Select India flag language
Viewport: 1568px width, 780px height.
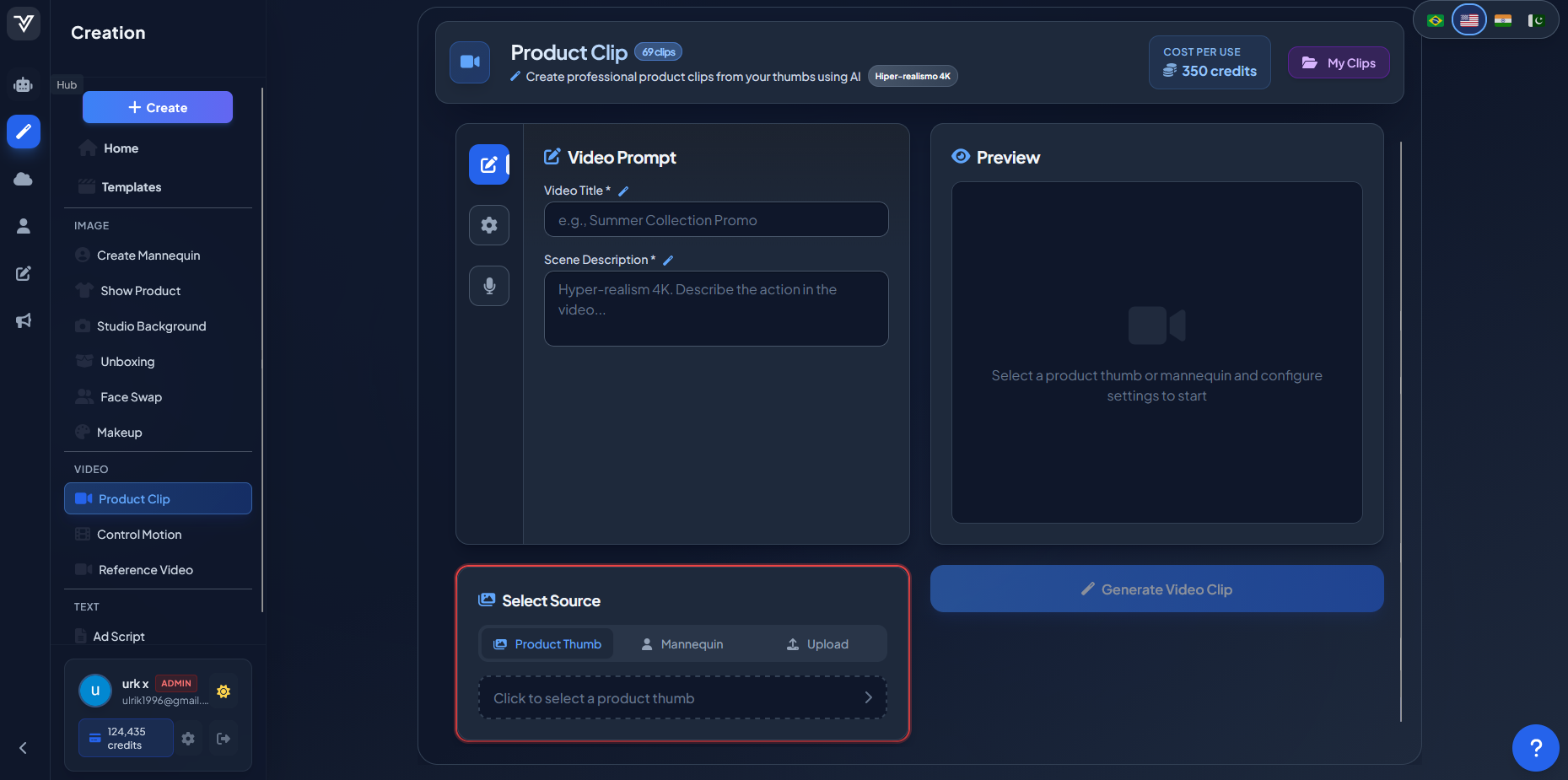[1503, 20]
